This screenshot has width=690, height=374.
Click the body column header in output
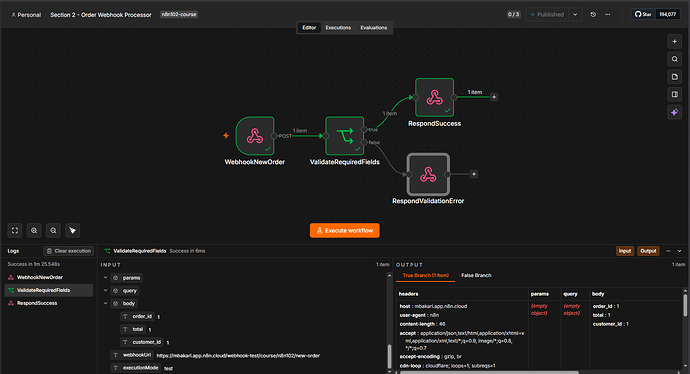pos(598,294)
